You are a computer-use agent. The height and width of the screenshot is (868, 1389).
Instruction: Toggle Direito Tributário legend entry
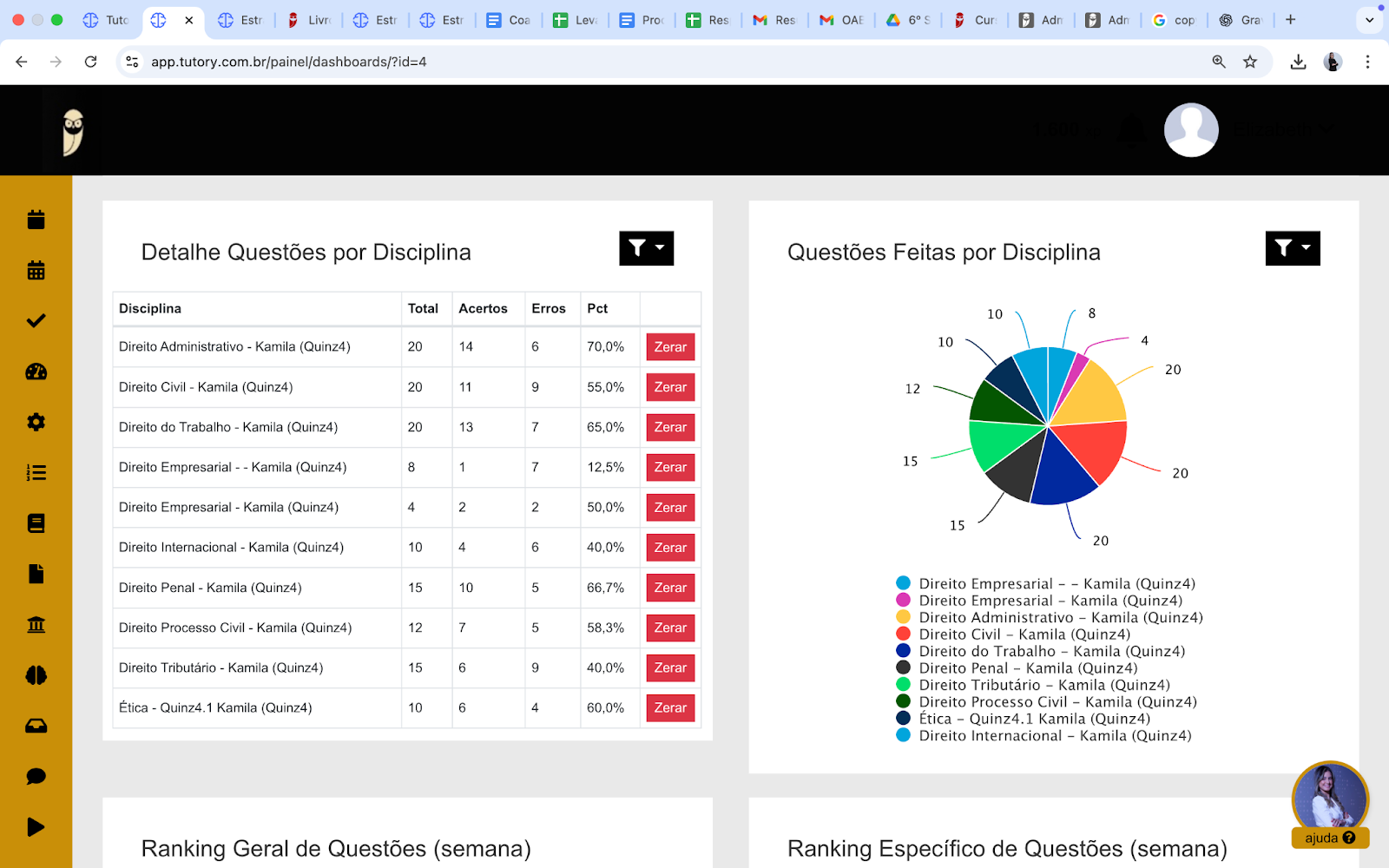point(1033,685)
